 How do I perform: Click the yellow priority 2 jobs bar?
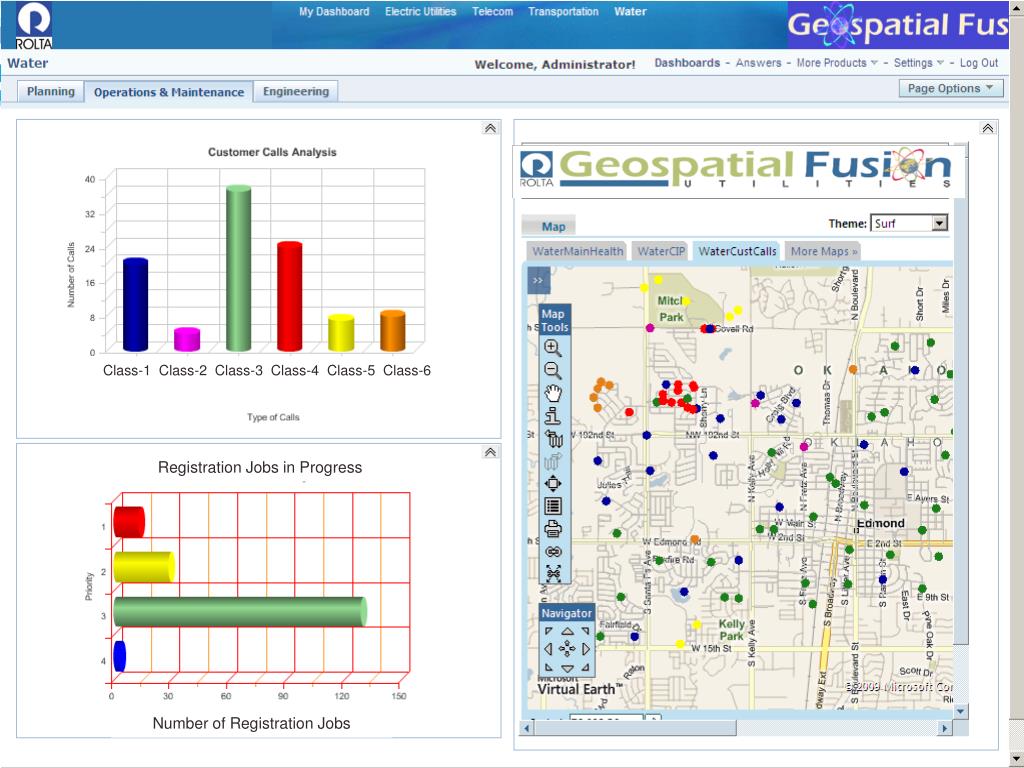pyautogui.click(x=144, y=567)
